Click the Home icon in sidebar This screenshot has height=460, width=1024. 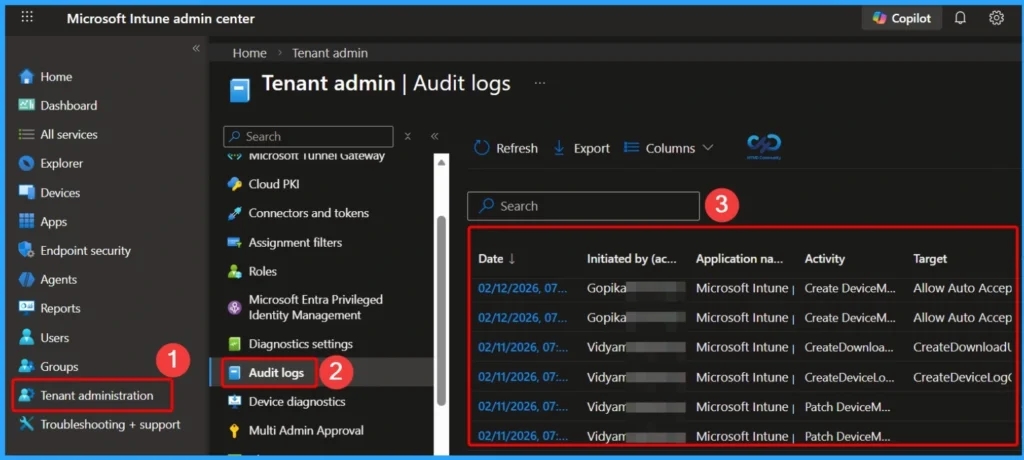pyautogui.click(x=26, y=77)
